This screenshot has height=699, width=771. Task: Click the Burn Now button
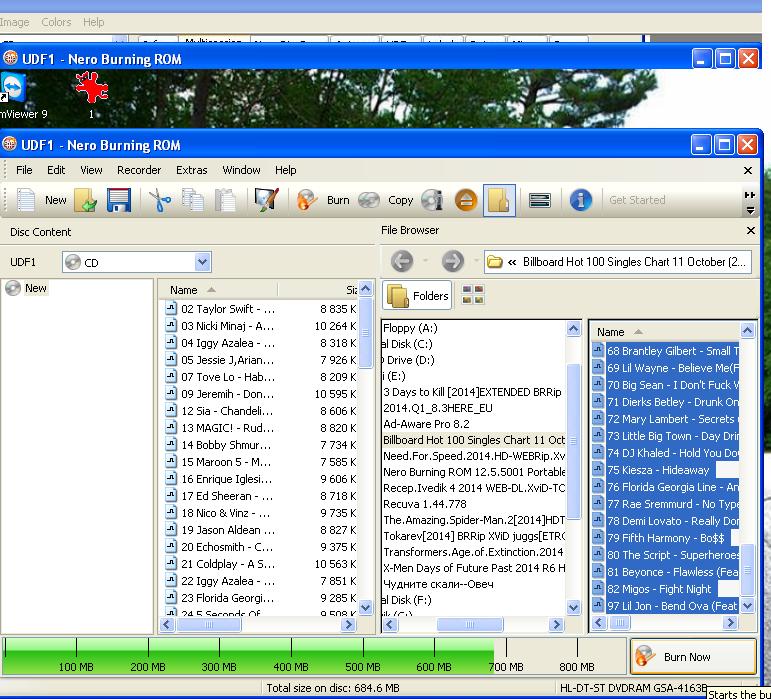(692, 657)
